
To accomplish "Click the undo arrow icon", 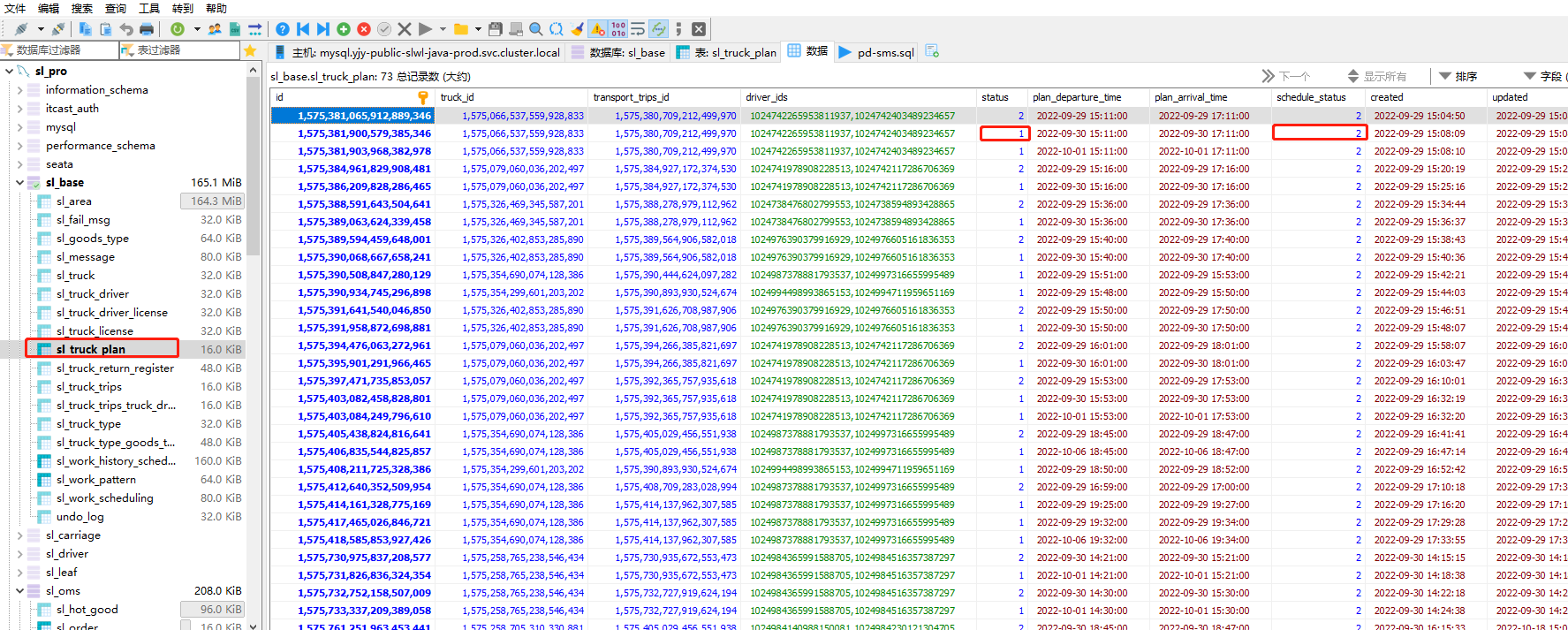I will tap(126, 29).
